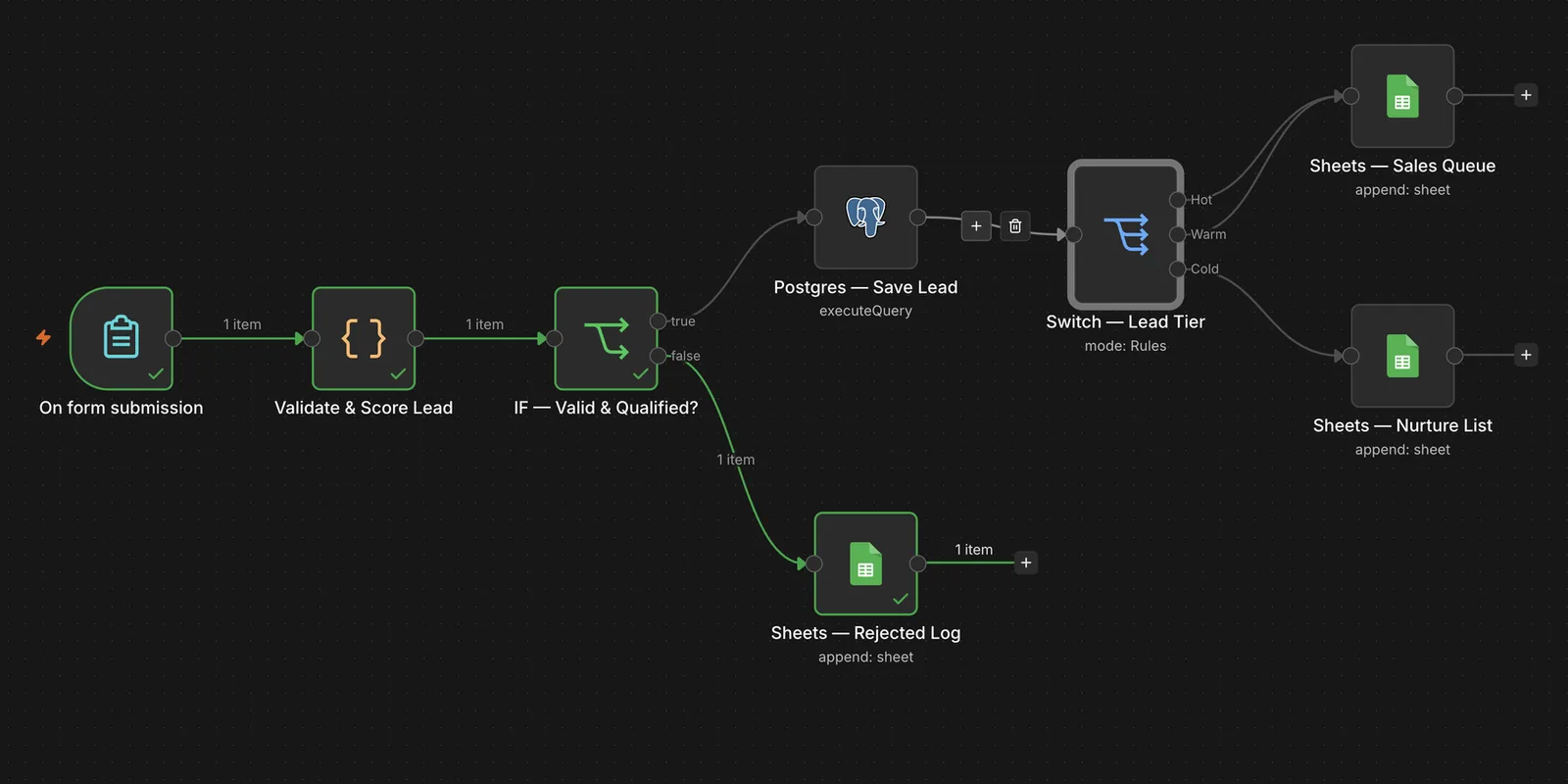This screenshot has width=1568, height=784.
Task: Click the "Sheets — Nurture List" label
Action: [x=1402, y=425]
